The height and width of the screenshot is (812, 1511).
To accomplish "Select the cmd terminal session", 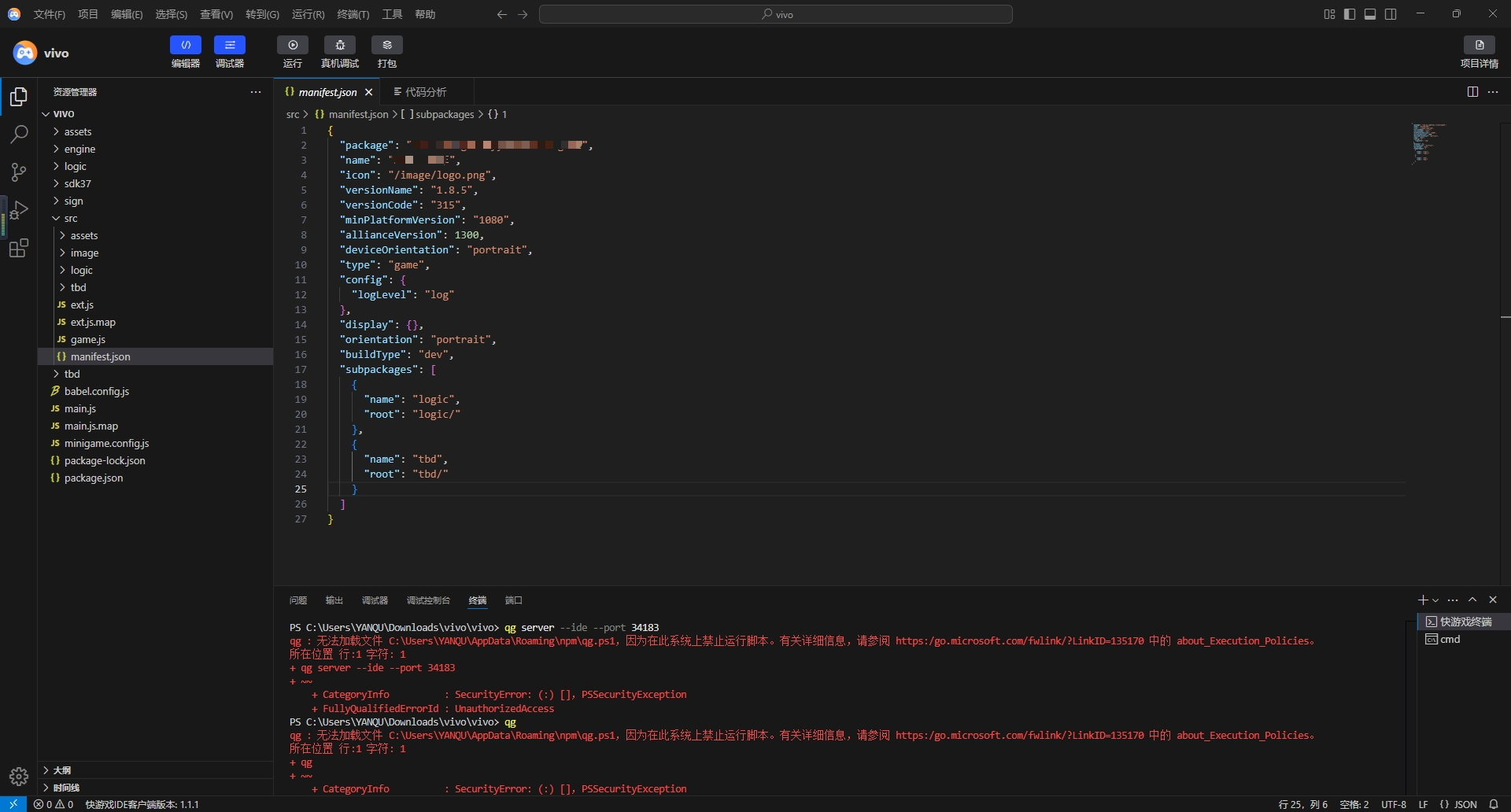I will click(x=1450, y=640).
